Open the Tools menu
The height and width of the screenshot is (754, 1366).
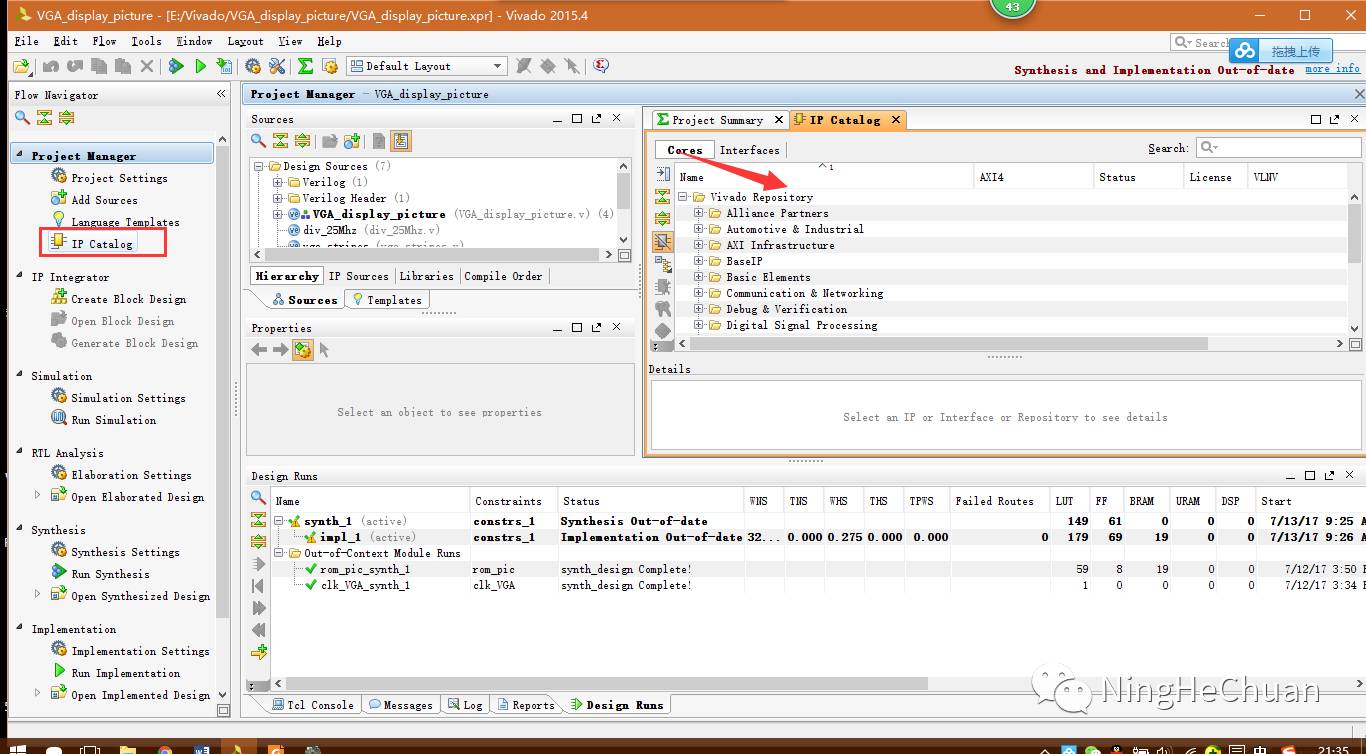coord(146,41)
